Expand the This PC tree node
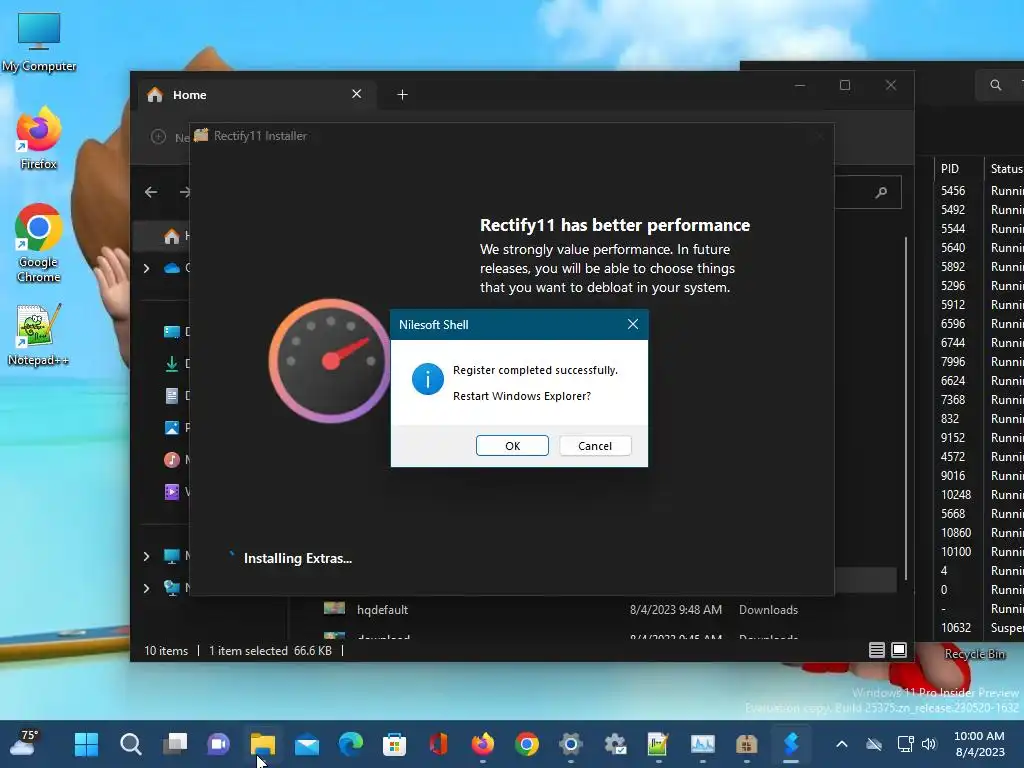 [146, 556]
